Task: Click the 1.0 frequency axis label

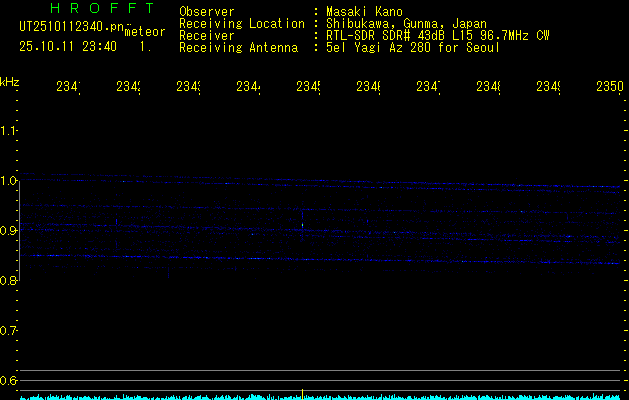Action: [9, 181]
